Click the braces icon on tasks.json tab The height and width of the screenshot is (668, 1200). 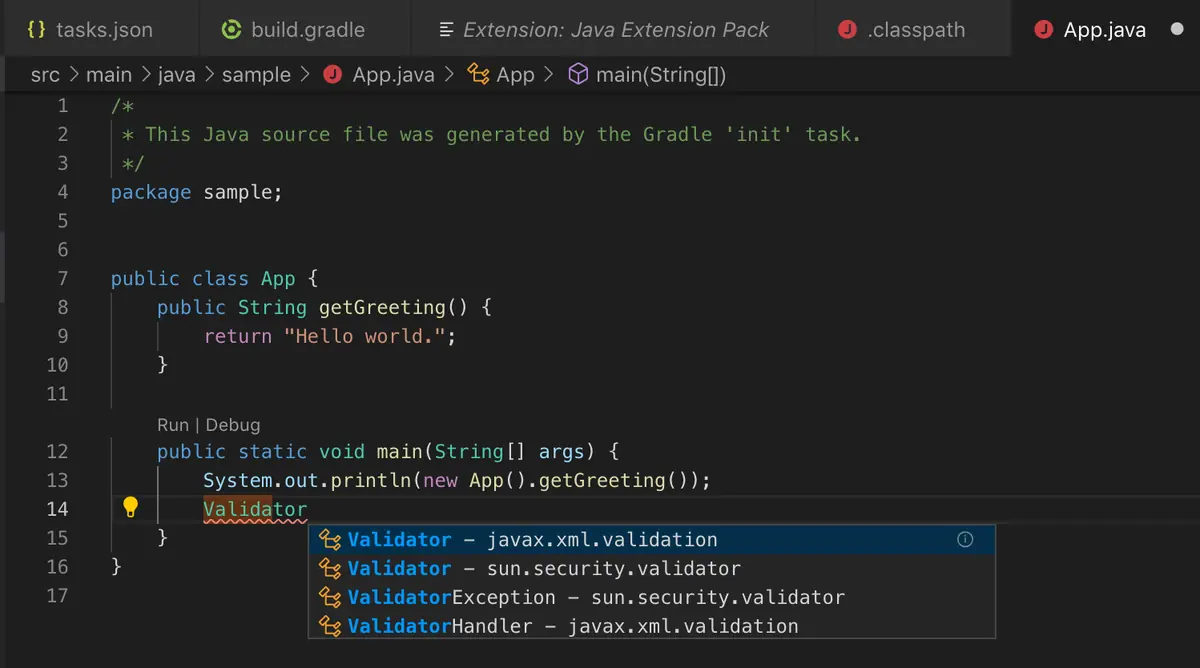[x=37, y=29]
